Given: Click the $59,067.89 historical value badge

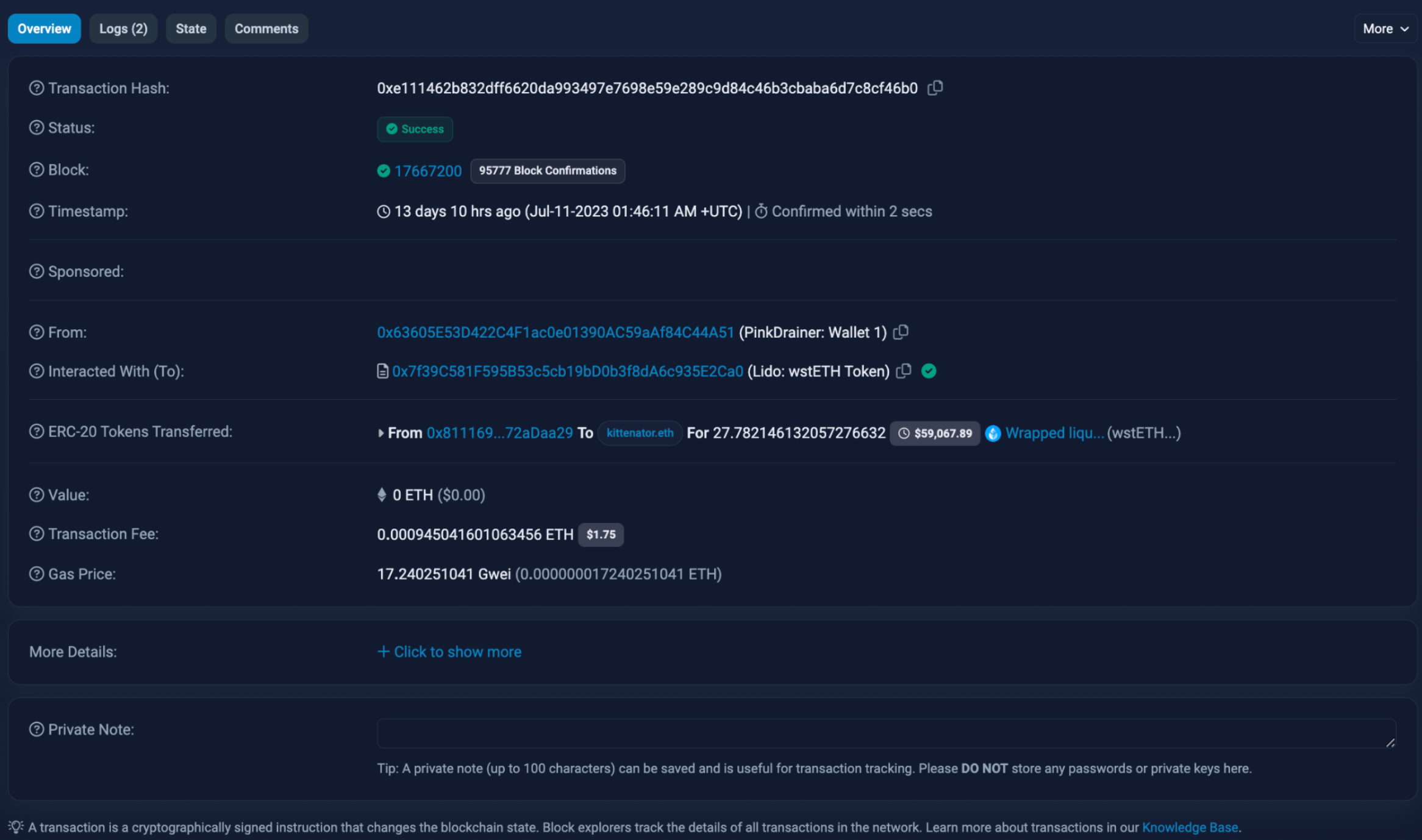Looking at the screenshot, I should [x=935, y=433].
